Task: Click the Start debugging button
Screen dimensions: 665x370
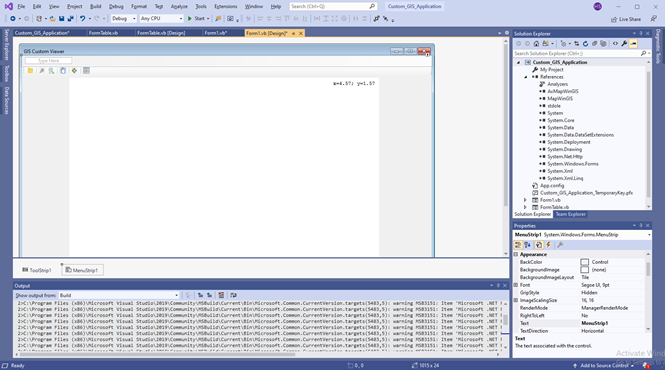Action: click(x=196, y=19)
